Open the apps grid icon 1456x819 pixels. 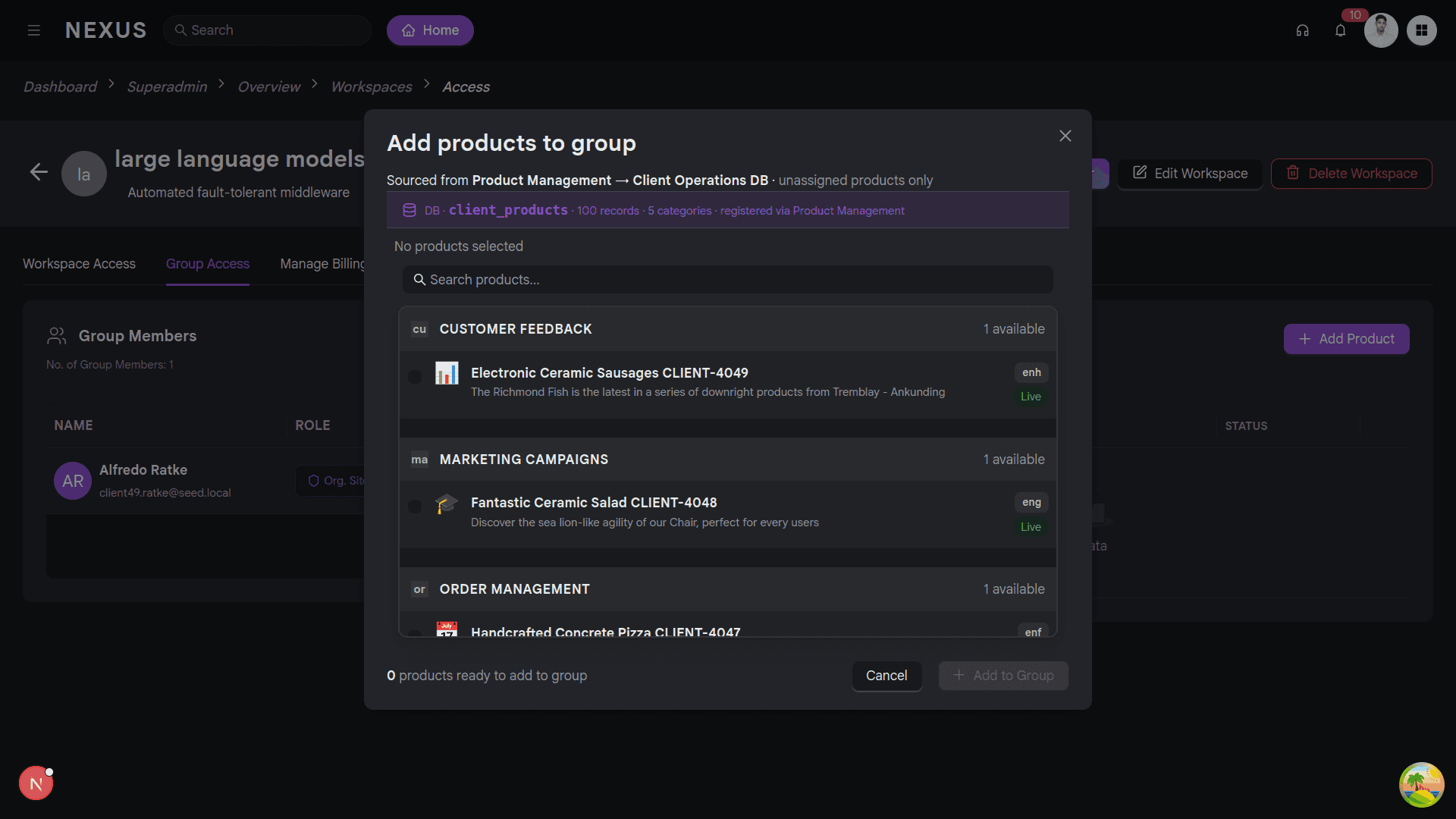(1421, 30)
